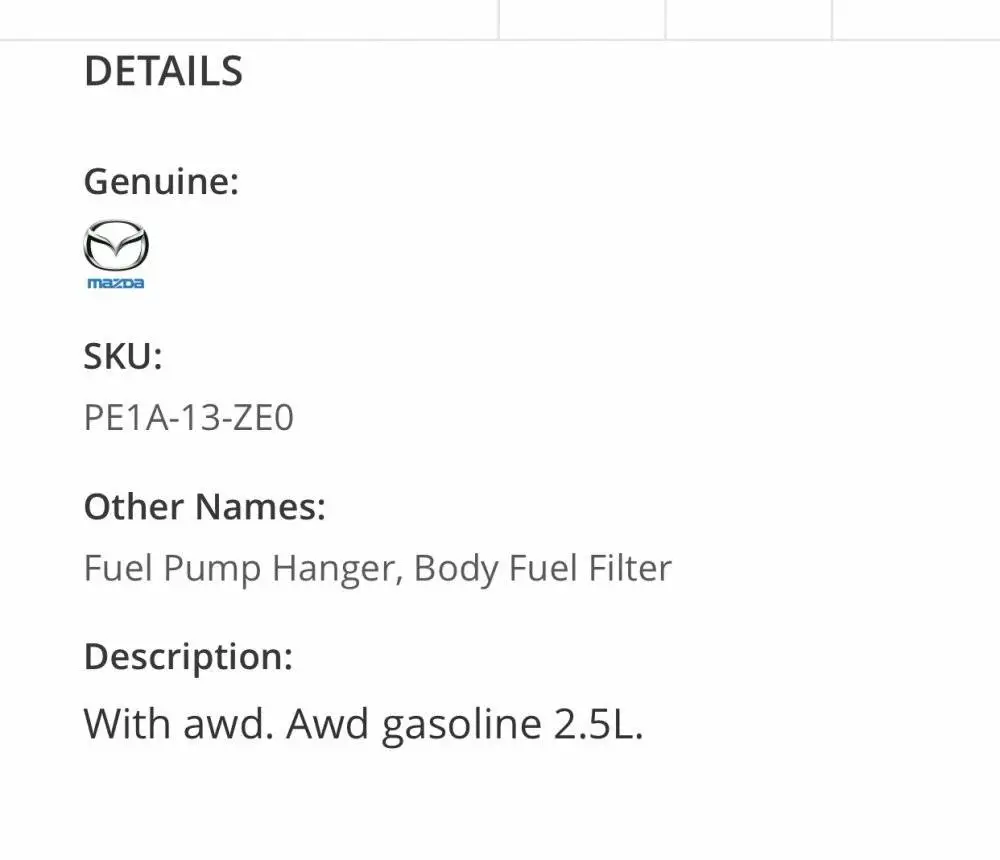
Task: Open the middle empty tab cell at top
Action: (x=749, y=19)
